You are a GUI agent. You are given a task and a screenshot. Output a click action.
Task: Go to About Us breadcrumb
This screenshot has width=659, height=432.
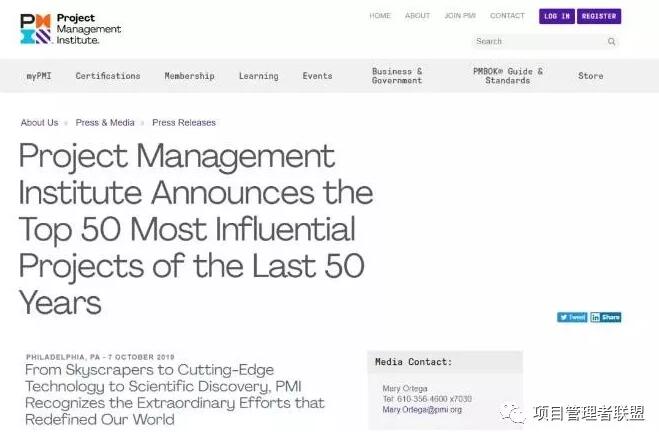(40, 123)
